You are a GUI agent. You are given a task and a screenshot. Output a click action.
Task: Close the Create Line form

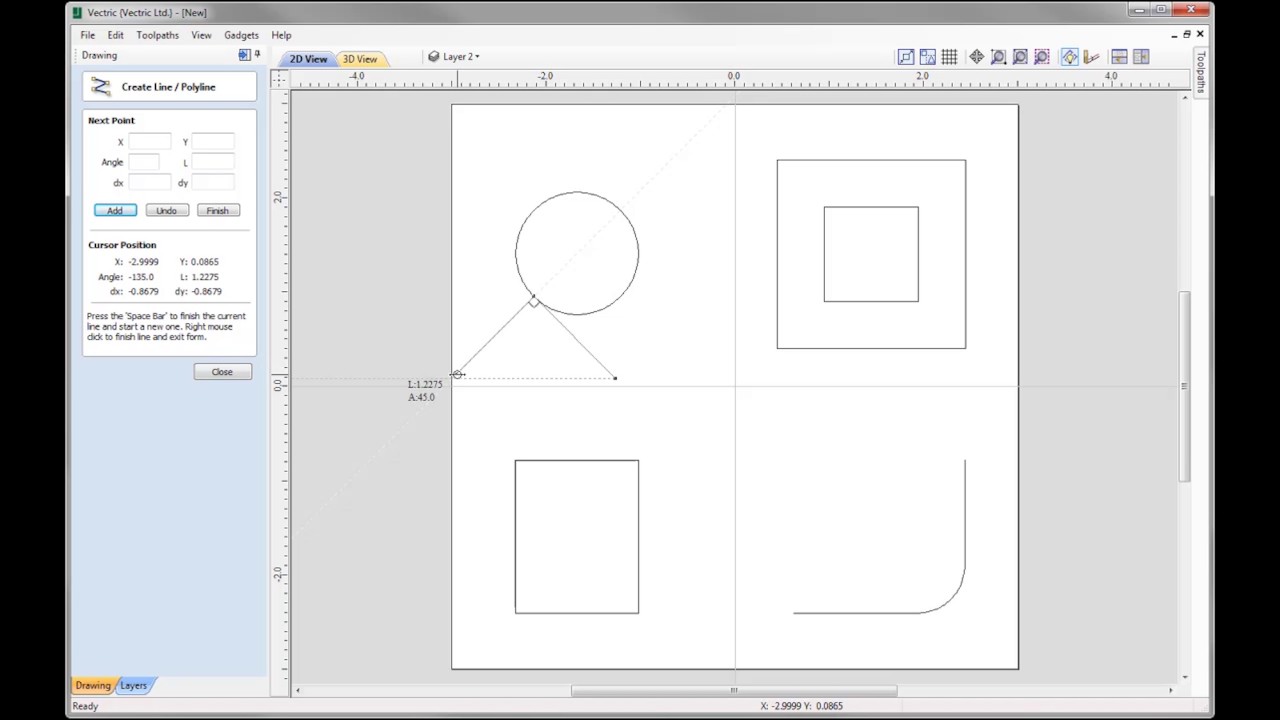coord(222,372)
